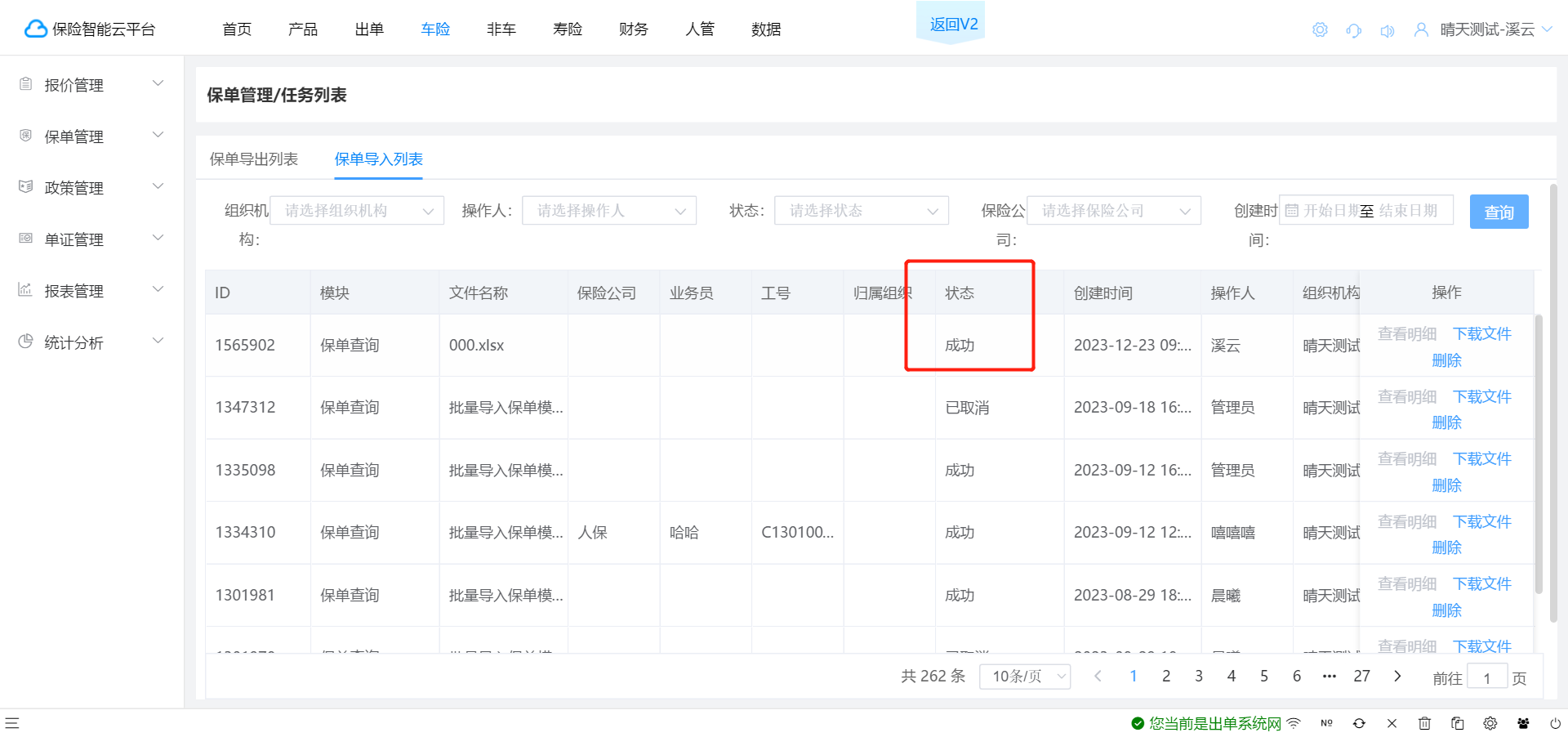Expand the 政策管理 menu chevron

click(158, 186)
